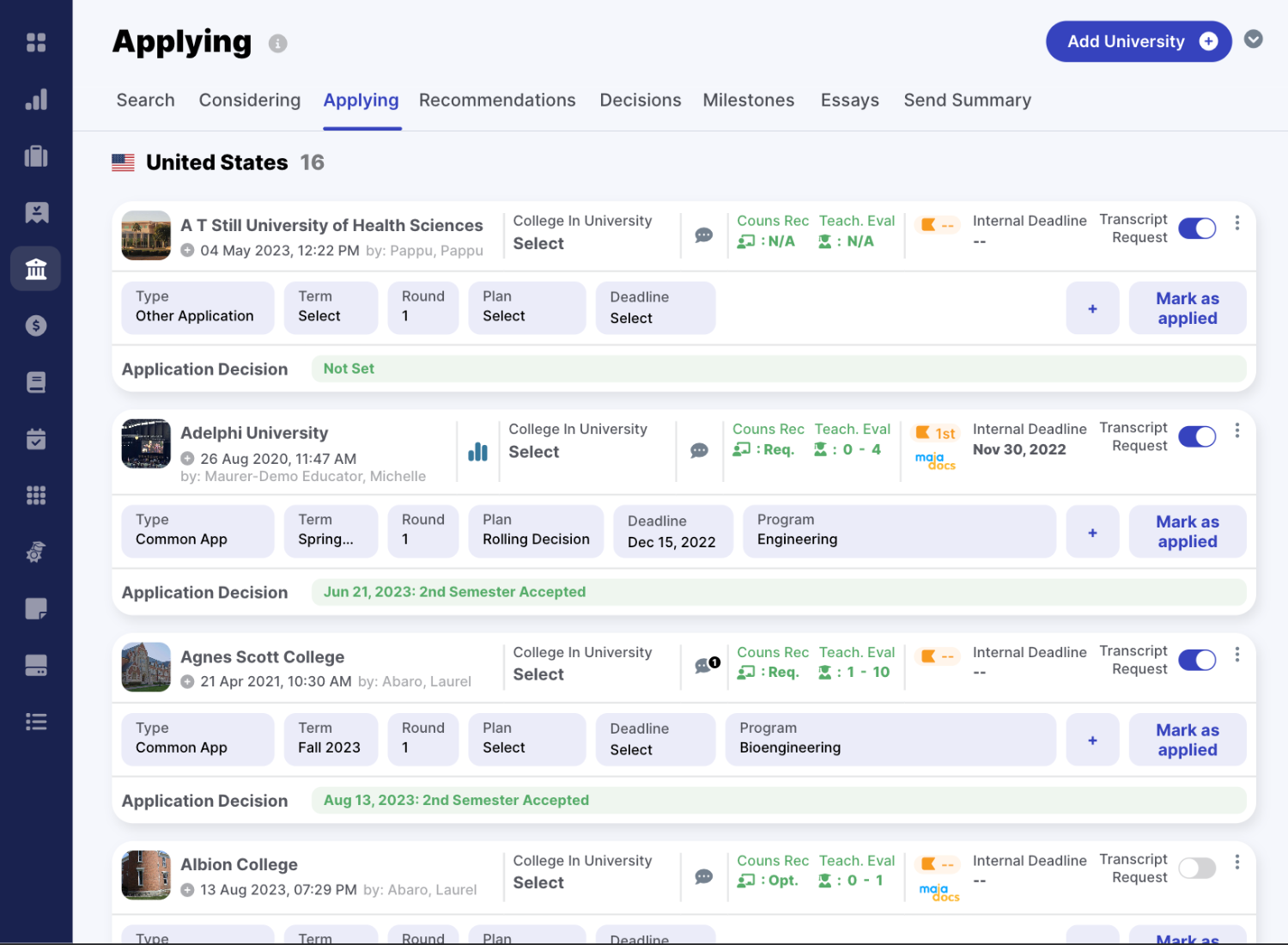Select Term dropdown showing Fall 2023
This screenshot has width=1288, height=945.
coord(331,739)
